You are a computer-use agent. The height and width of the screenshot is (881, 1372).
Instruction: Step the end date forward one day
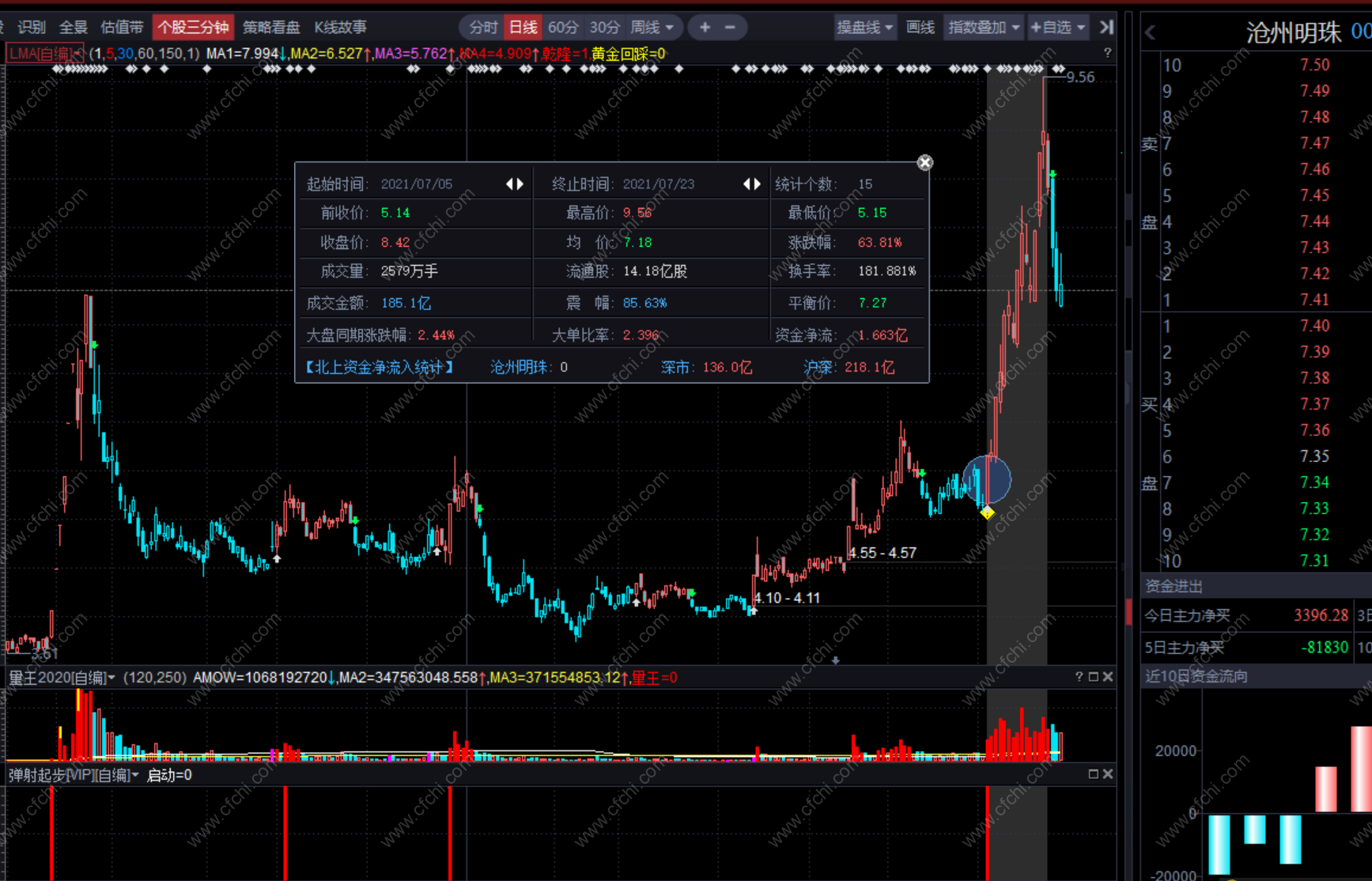757,183
